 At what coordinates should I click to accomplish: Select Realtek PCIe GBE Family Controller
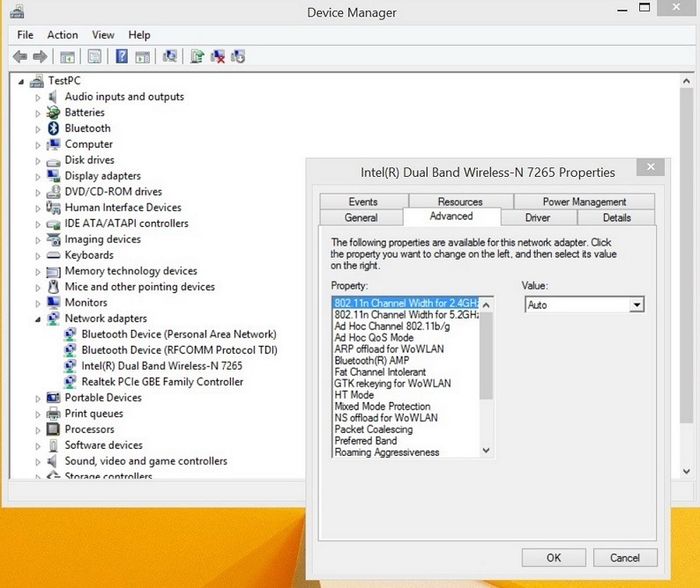(x=162, y=382)
